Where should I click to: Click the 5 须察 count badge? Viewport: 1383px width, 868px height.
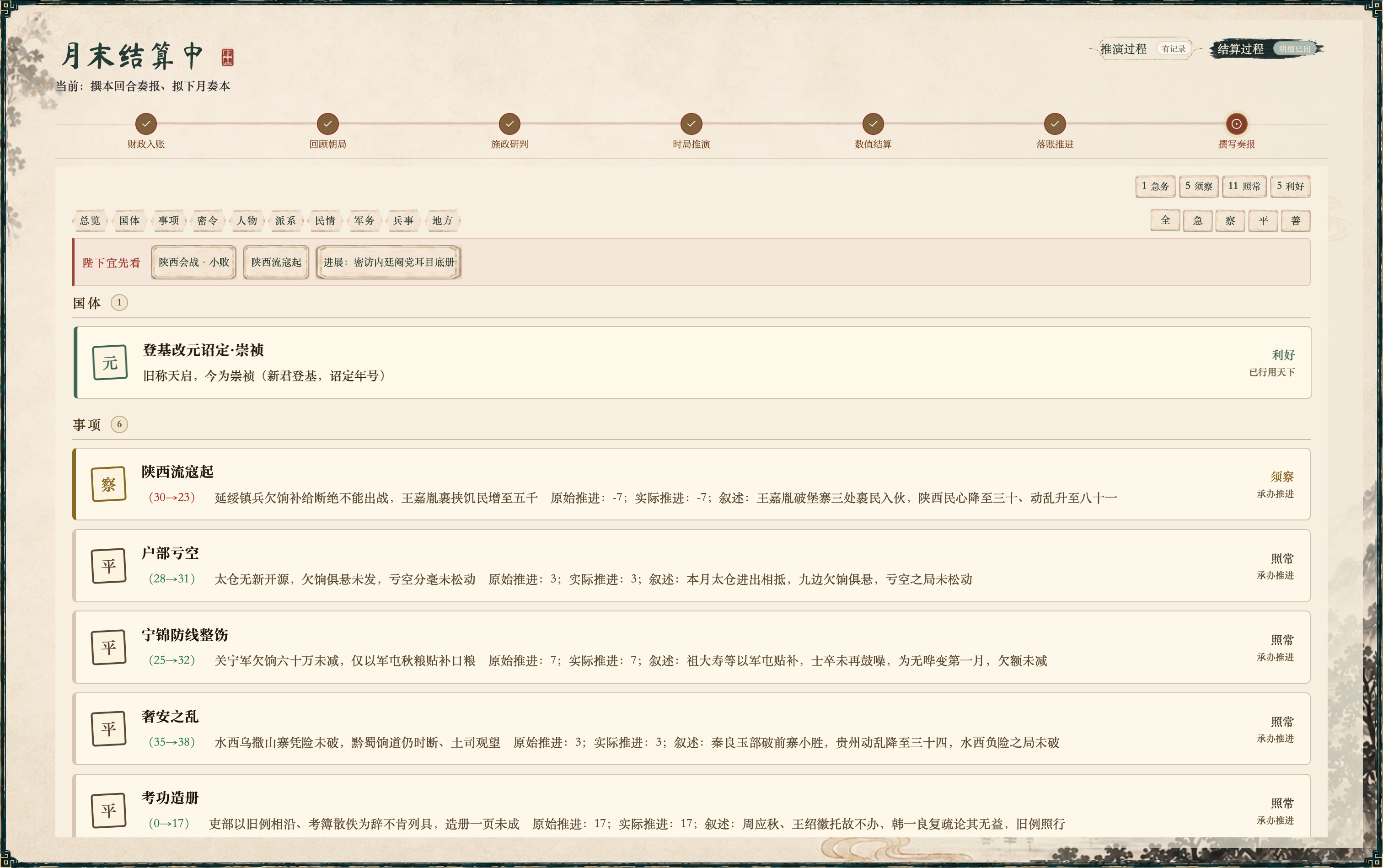[1199, 186]
